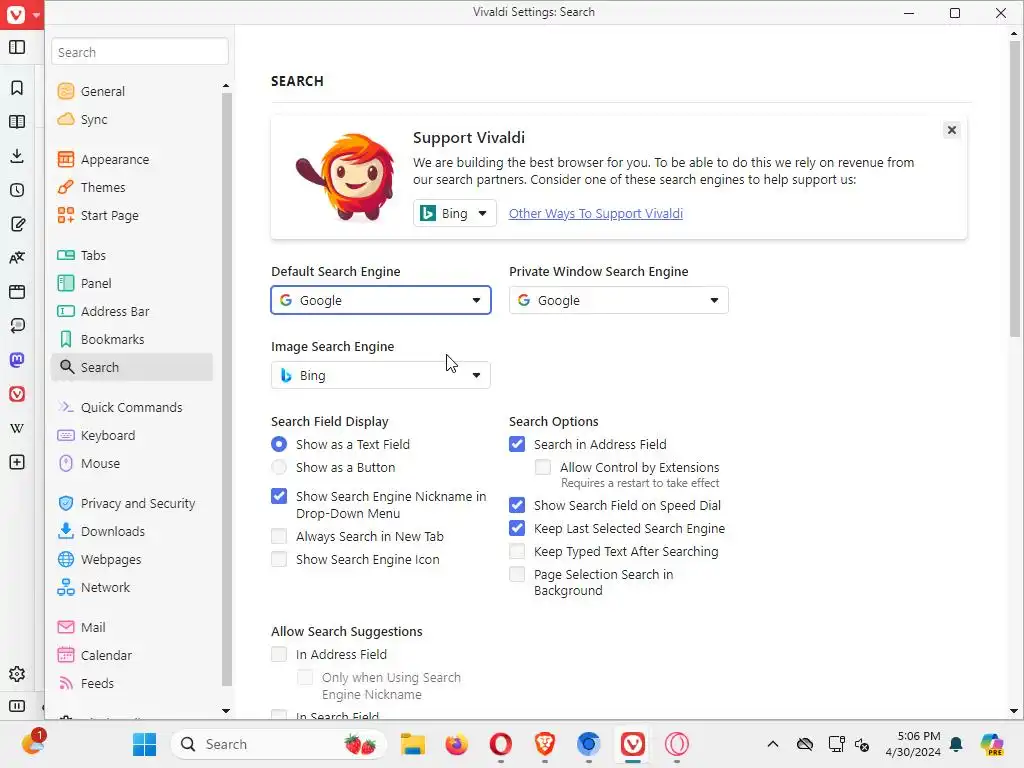Enable Show Search Engine Icon
The width and height of the screenshot is (1024, 768).
[x=279, y=559]
